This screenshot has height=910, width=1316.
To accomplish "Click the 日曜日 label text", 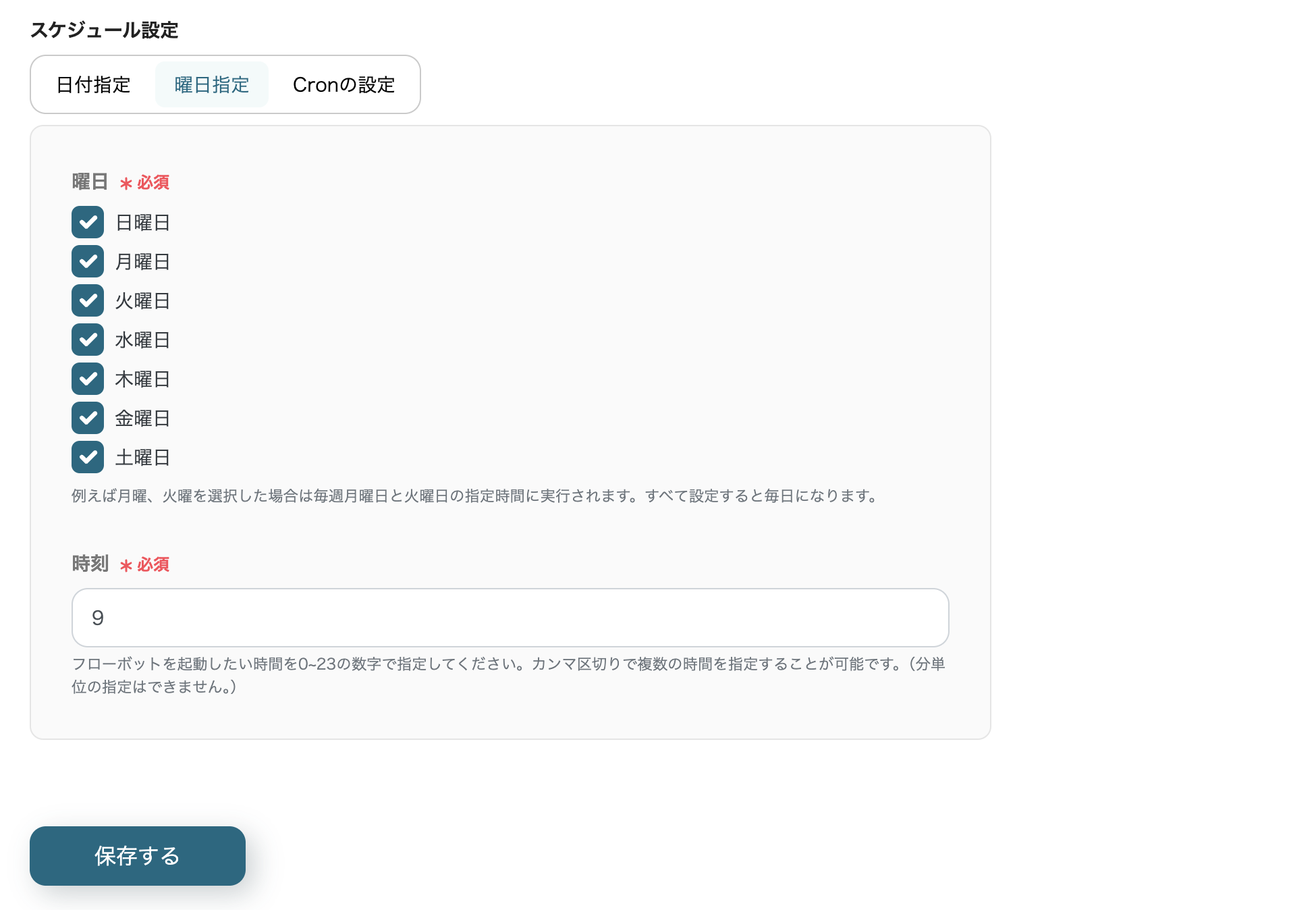I will (142, 223).
